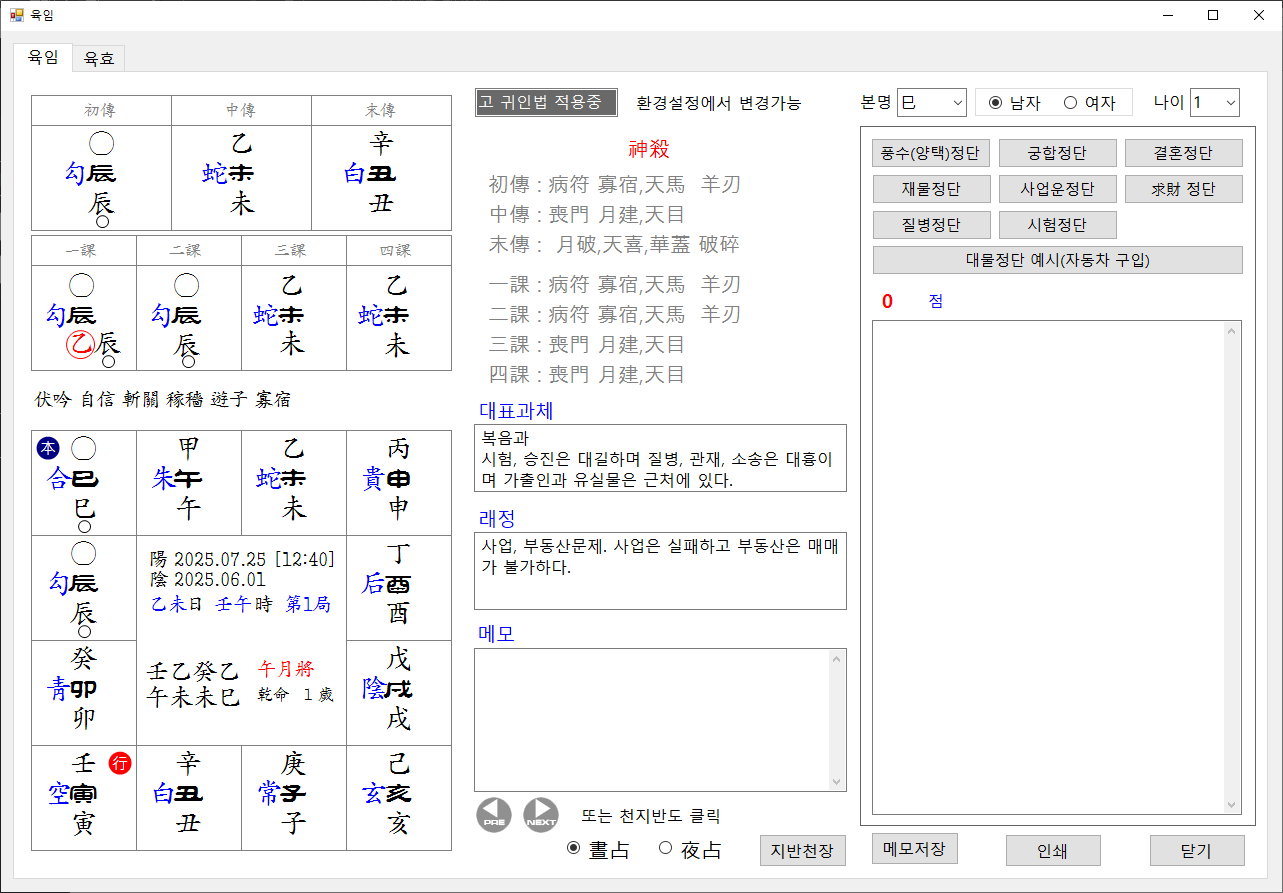Screen dimensions: 1283x893
Task: Click the NEXT arrow icon
Action: (x=541, y=815)
